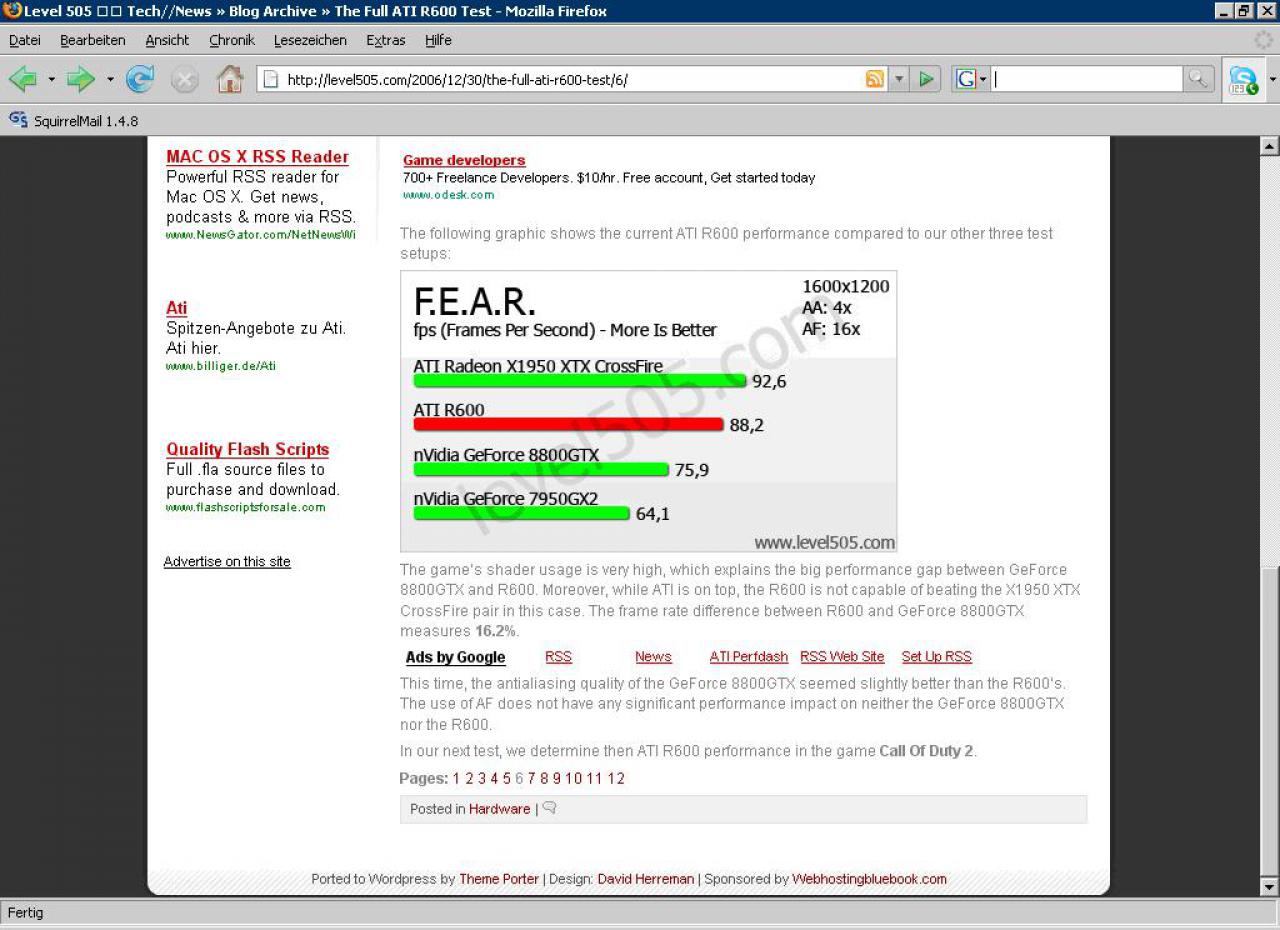Open the David Herreman footer link

646,879
